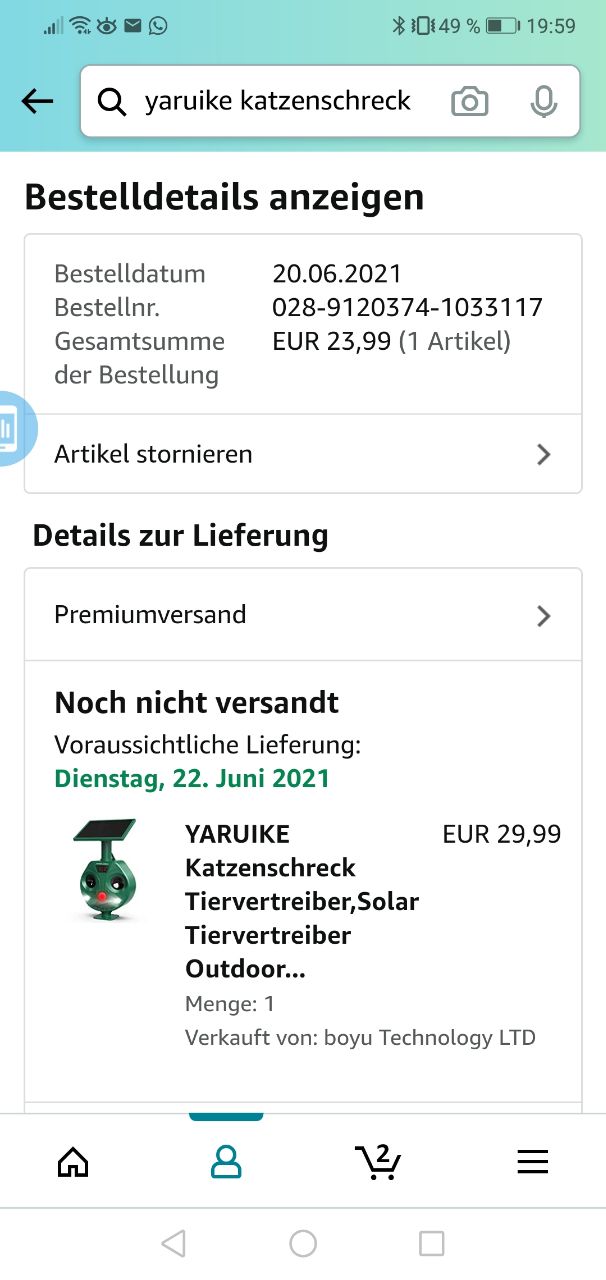Open the hamburger menu tab
The width and height of the screenshot is (606, 1280).
tap(532, 1161)
